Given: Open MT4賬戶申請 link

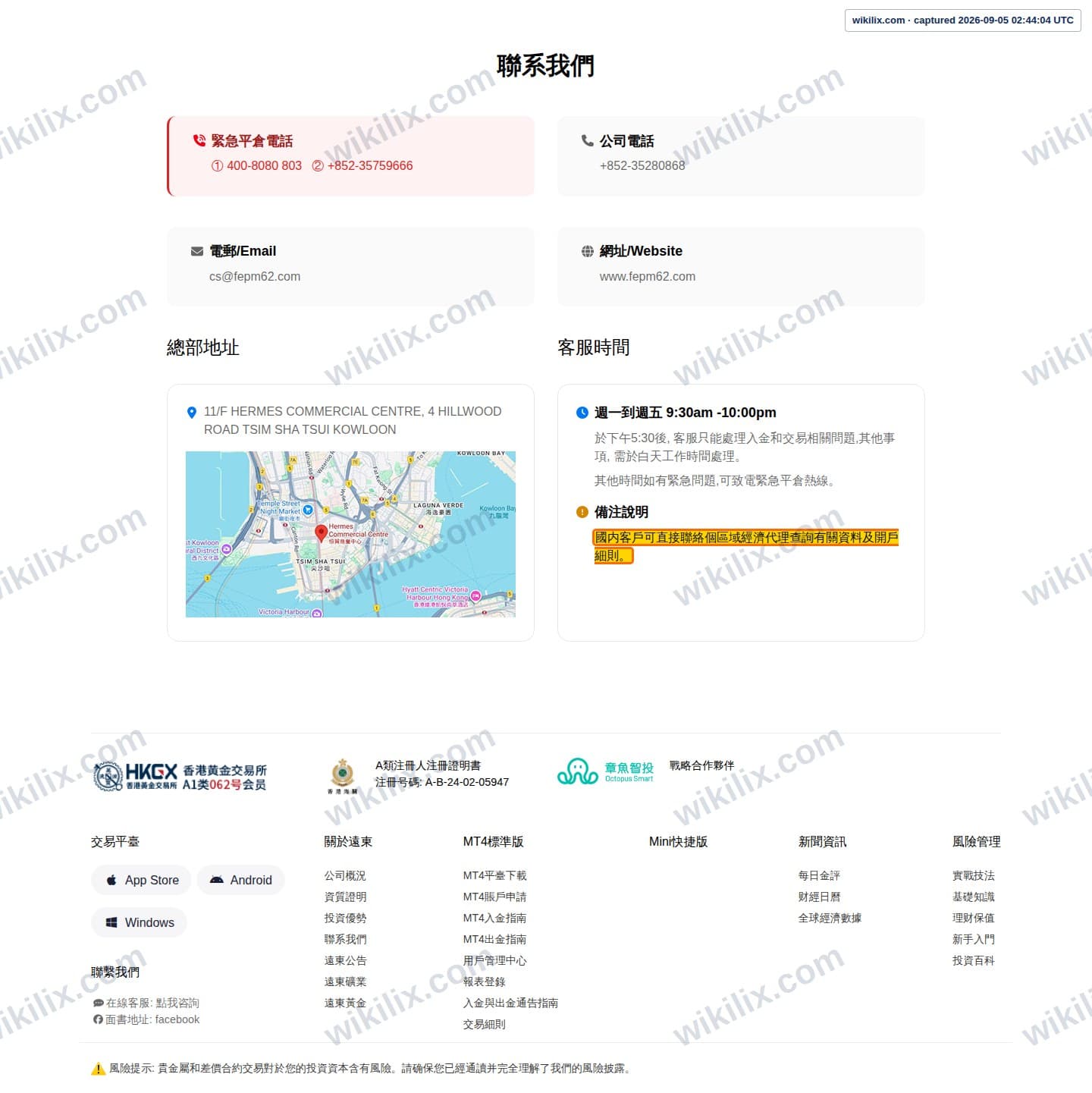Looking at the screenshot, I should (x=494, y=897).
